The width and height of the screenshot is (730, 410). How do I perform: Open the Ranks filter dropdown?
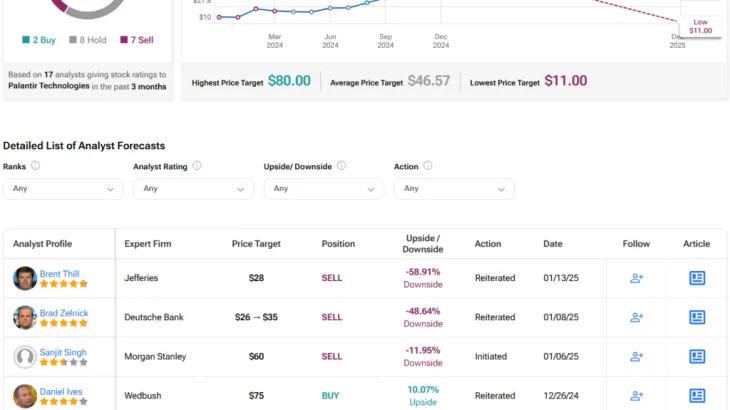63,189
